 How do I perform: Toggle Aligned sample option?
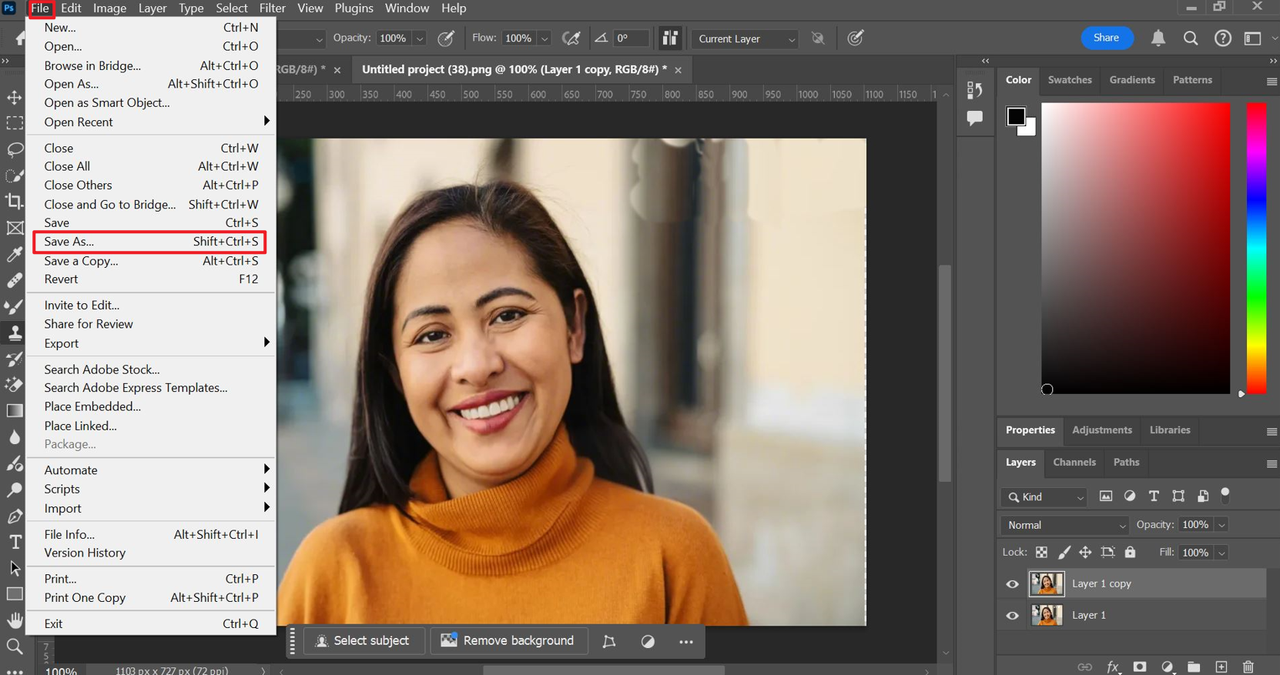click(670, 38)
